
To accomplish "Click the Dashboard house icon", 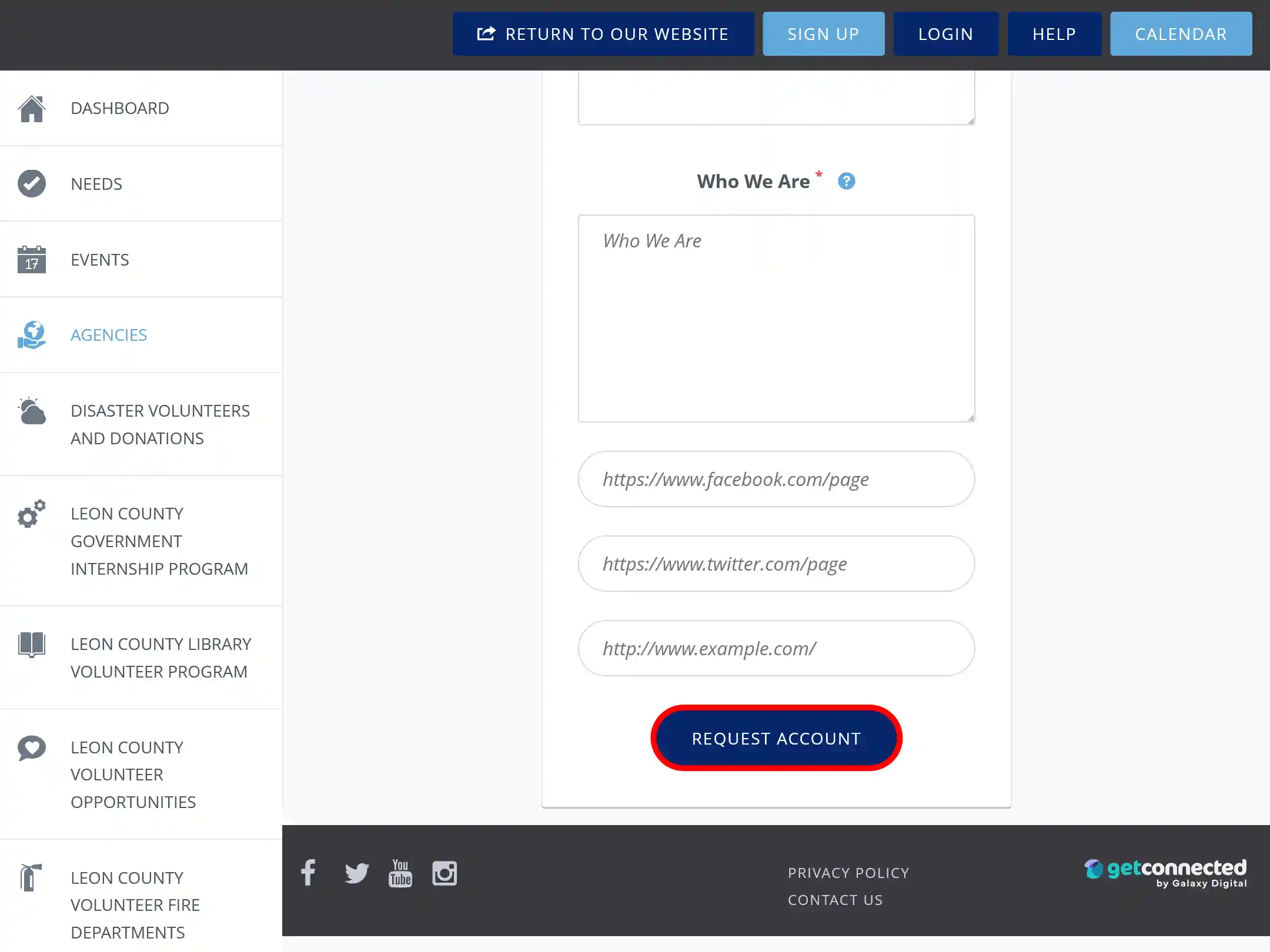I will tap(32, 109).
